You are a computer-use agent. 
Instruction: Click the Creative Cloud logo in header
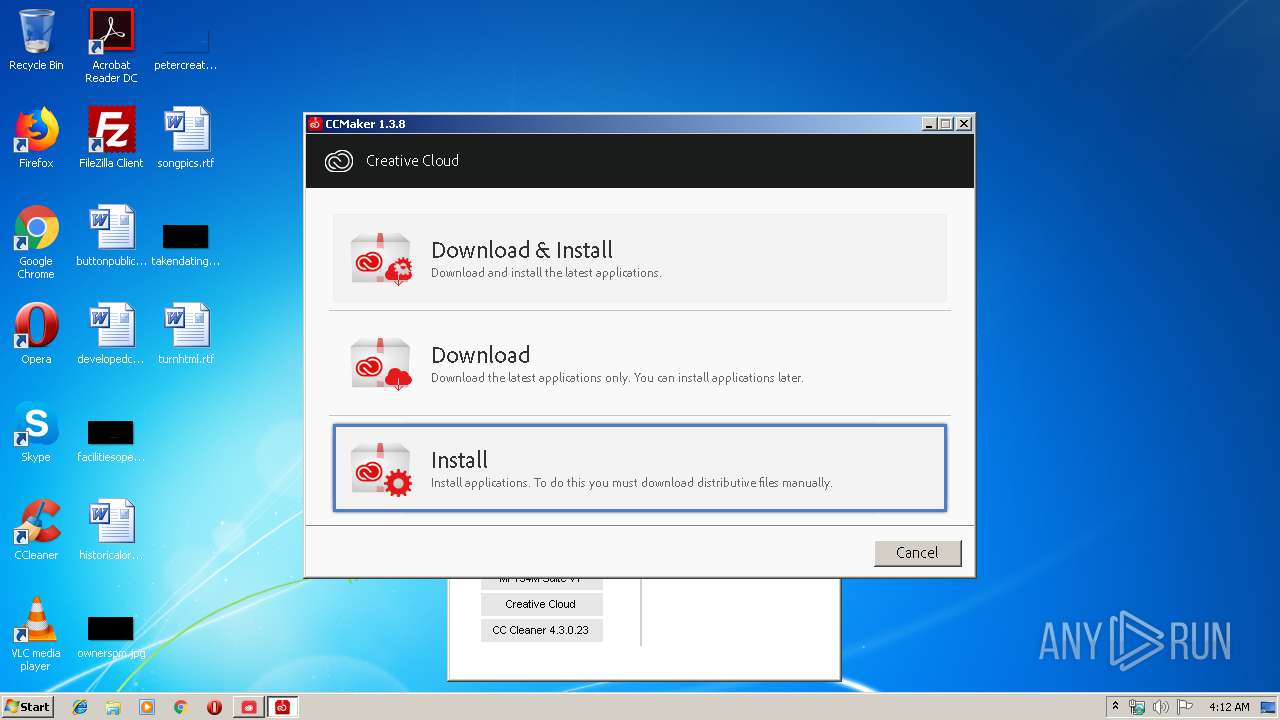(339, 161)
